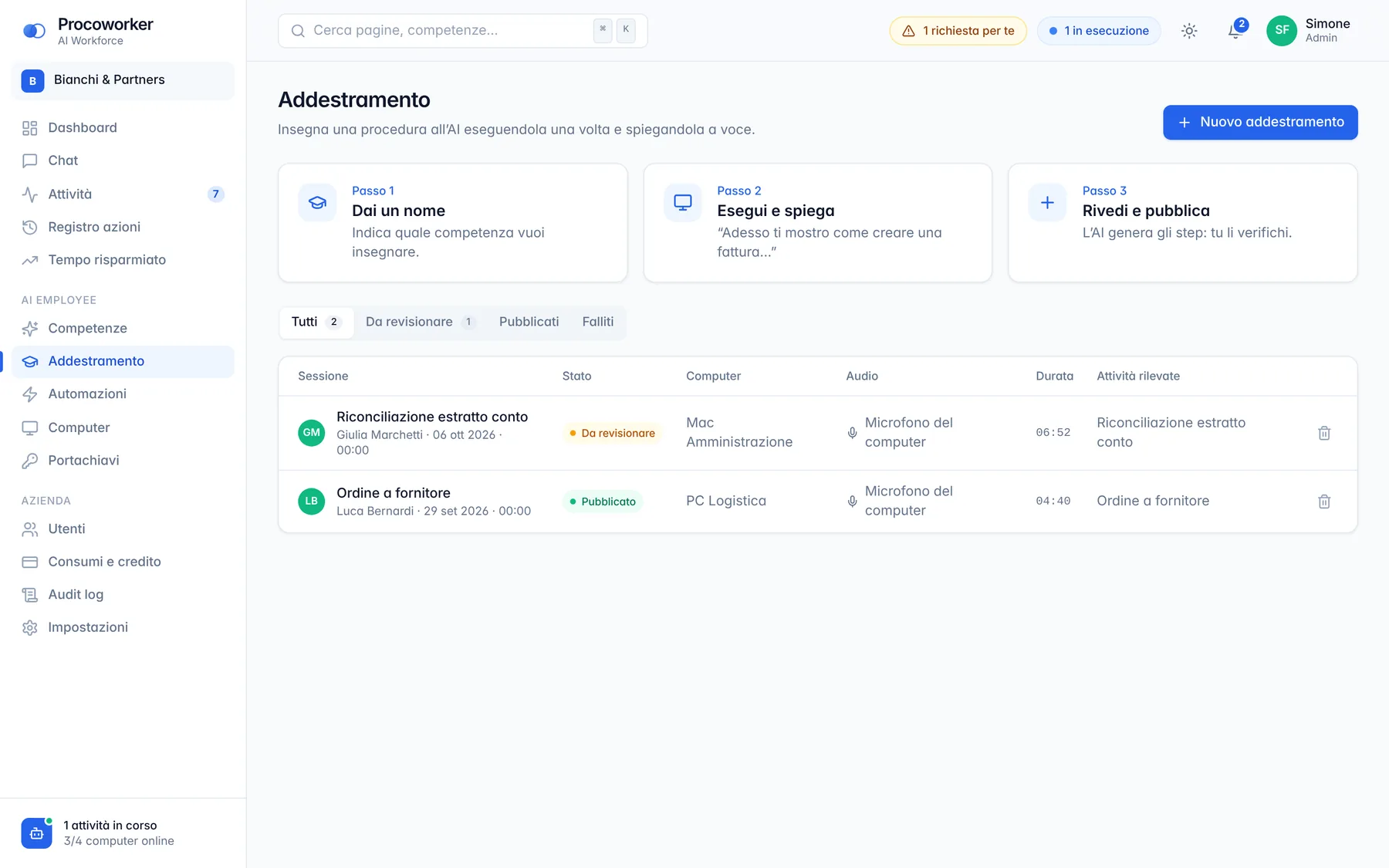The width and height of the screenshot is (1389, 868).
Task: Show the Falliti tab
Action: pyautogui.click(x=598, y=323)
